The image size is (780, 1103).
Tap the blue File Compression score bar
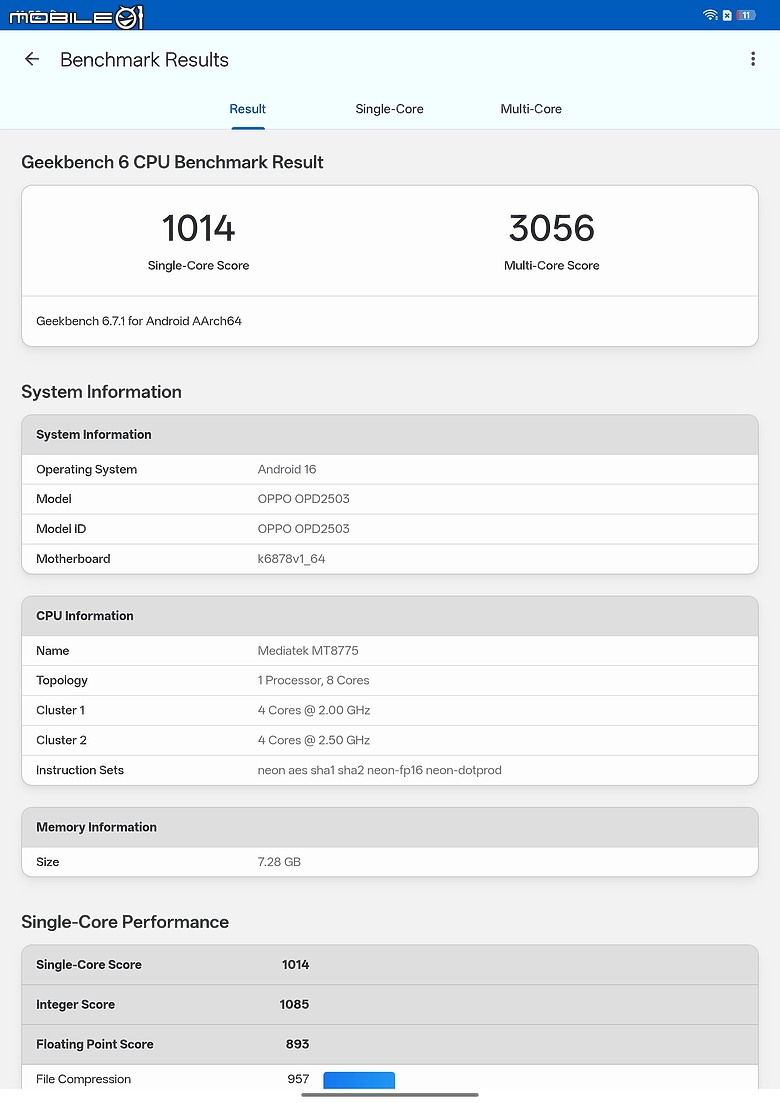coord(359,1080)
